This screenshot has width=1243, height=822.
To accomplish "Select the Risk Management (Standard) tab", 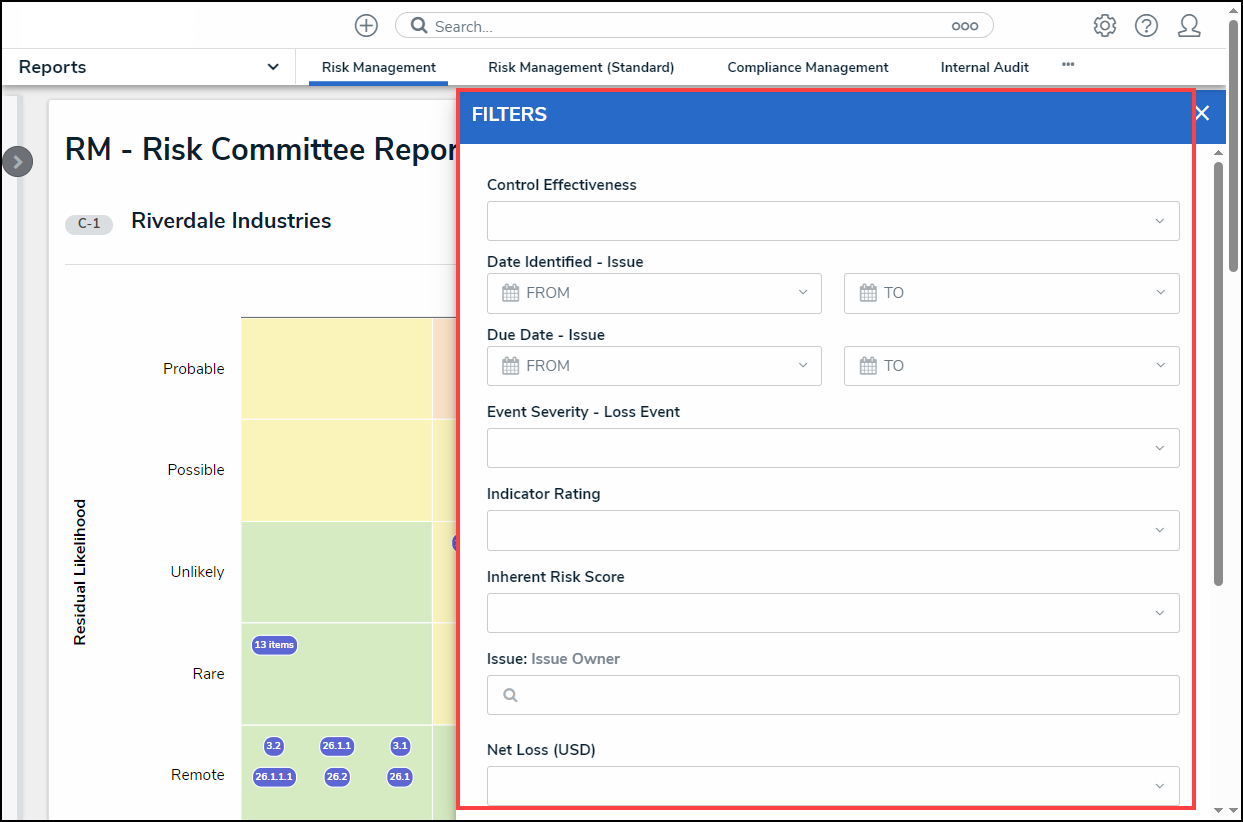I will 581,68.
